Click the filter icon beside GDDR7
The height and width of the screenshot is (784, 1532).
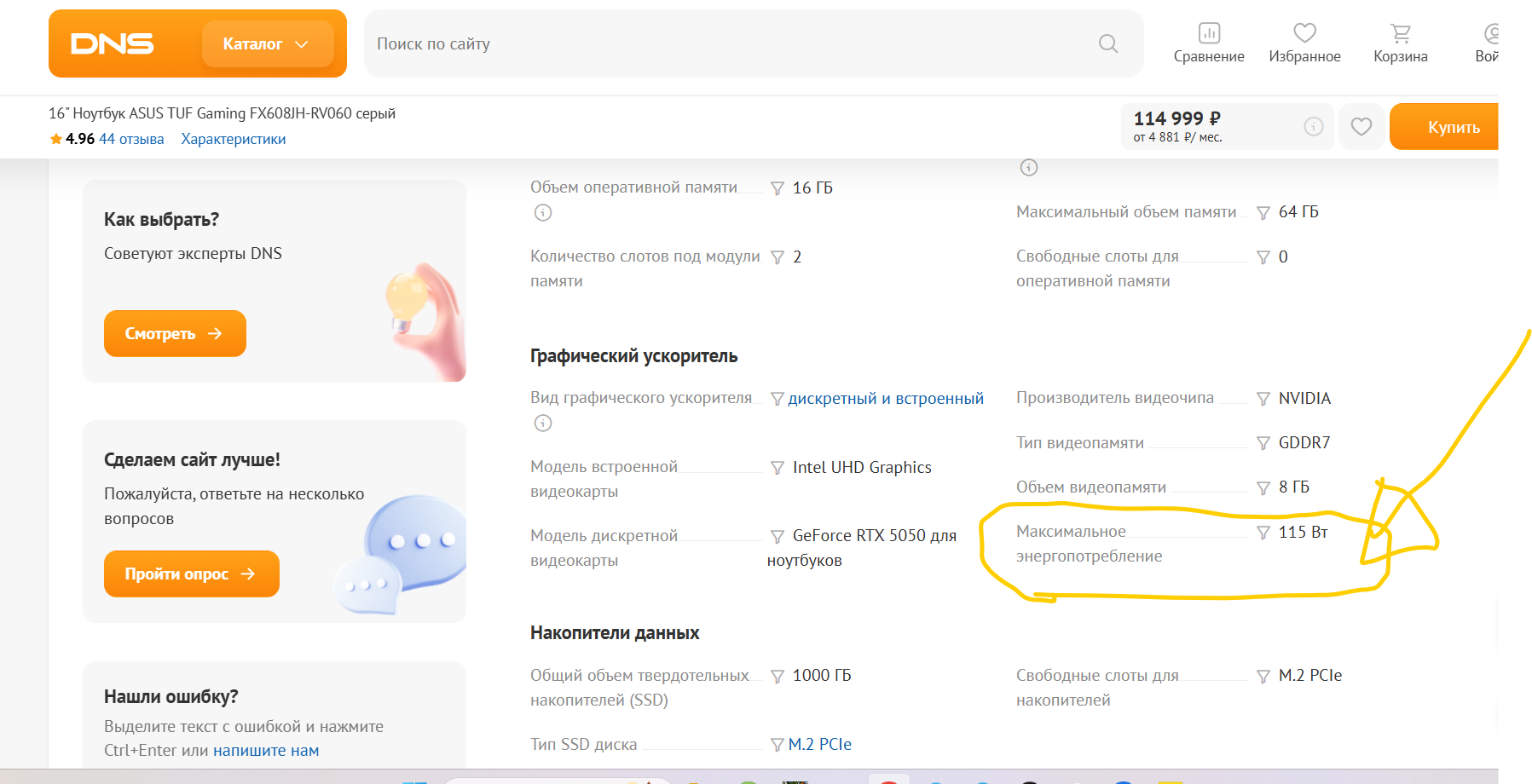tap(1263, 443)
